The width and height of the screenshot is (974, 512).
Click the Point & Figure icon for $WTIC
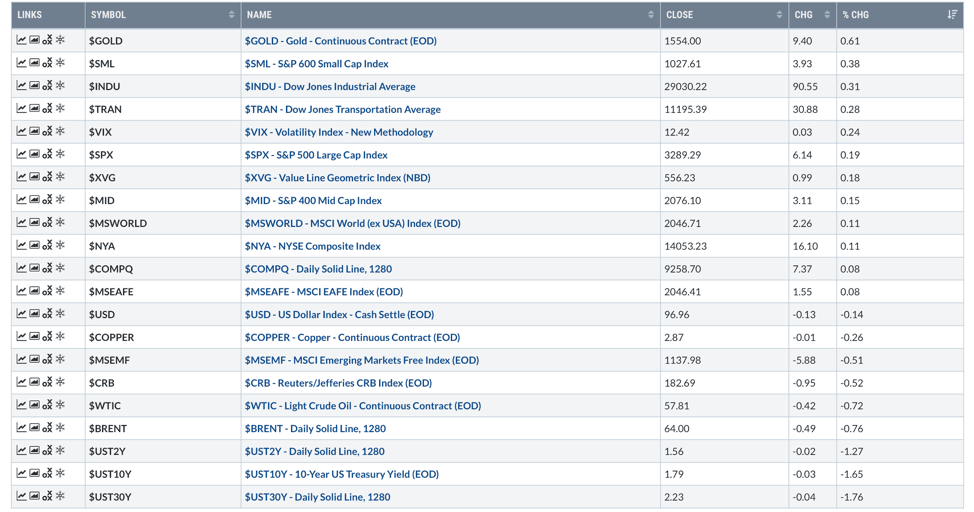point(47,406)
